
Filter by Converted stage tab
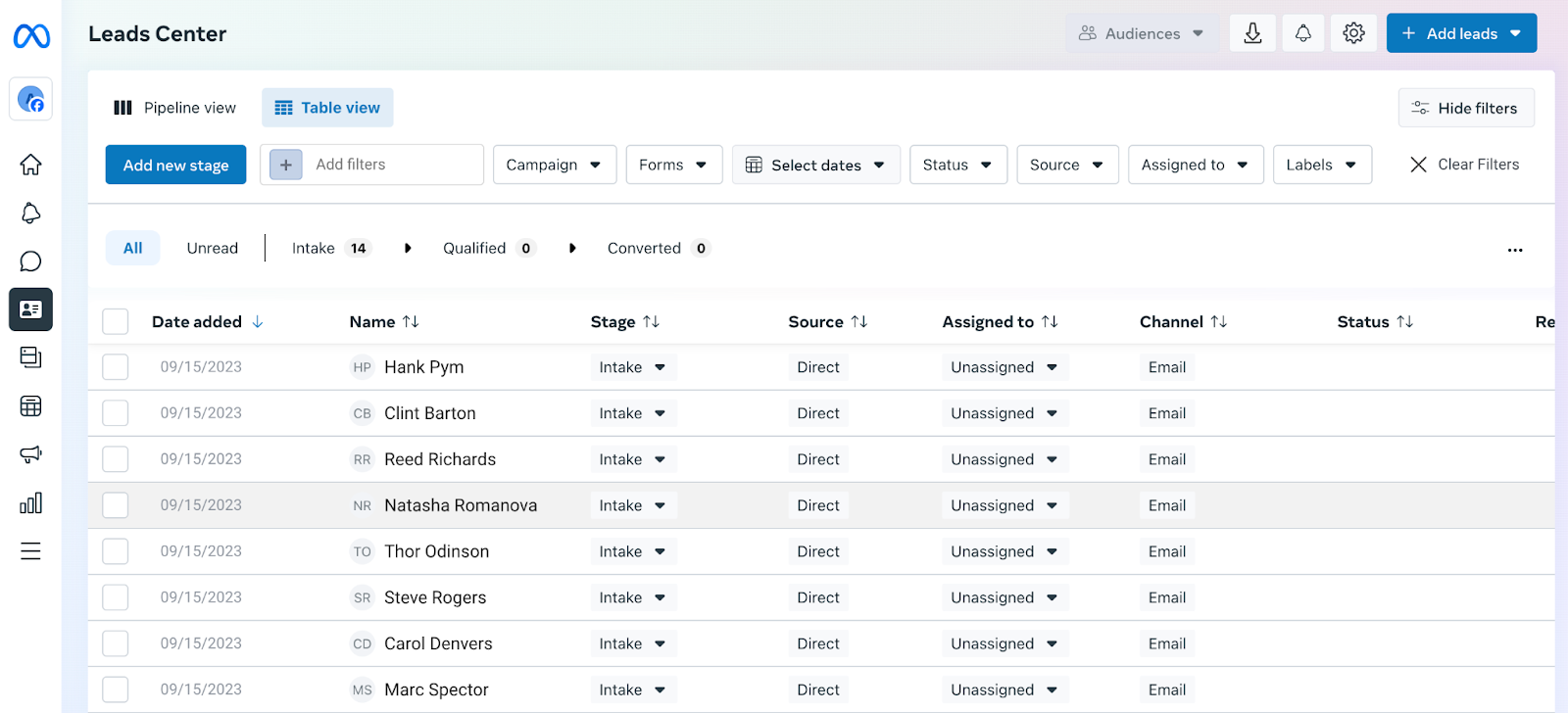click(x=659, y=248)
